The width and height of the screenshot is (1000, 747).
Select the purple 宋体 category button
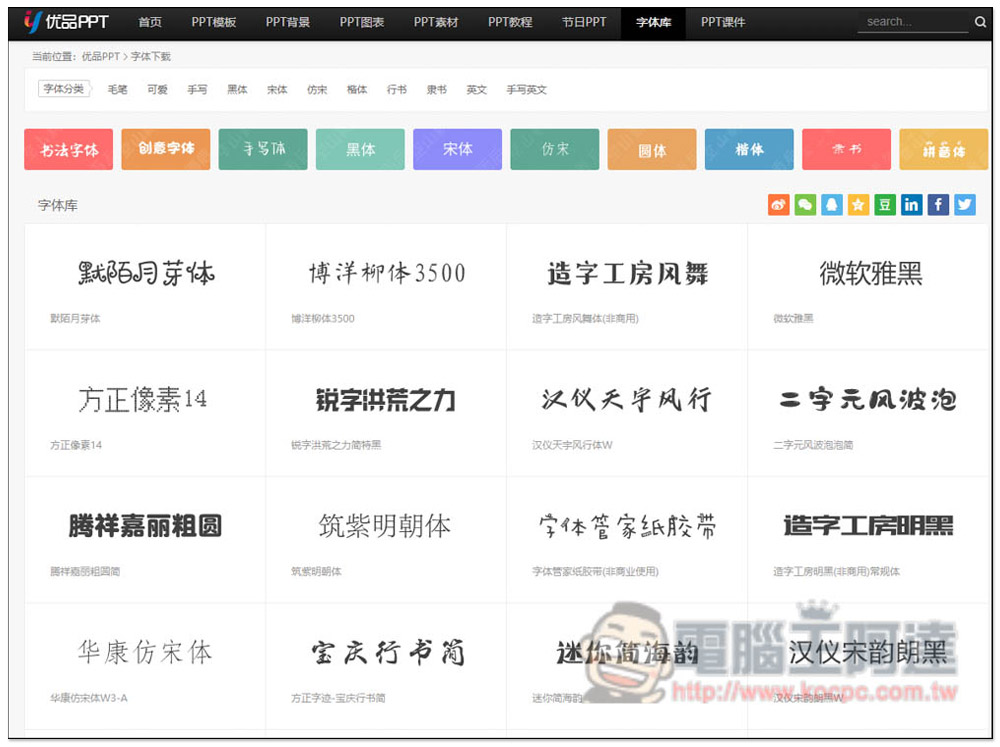coord(458,150)
